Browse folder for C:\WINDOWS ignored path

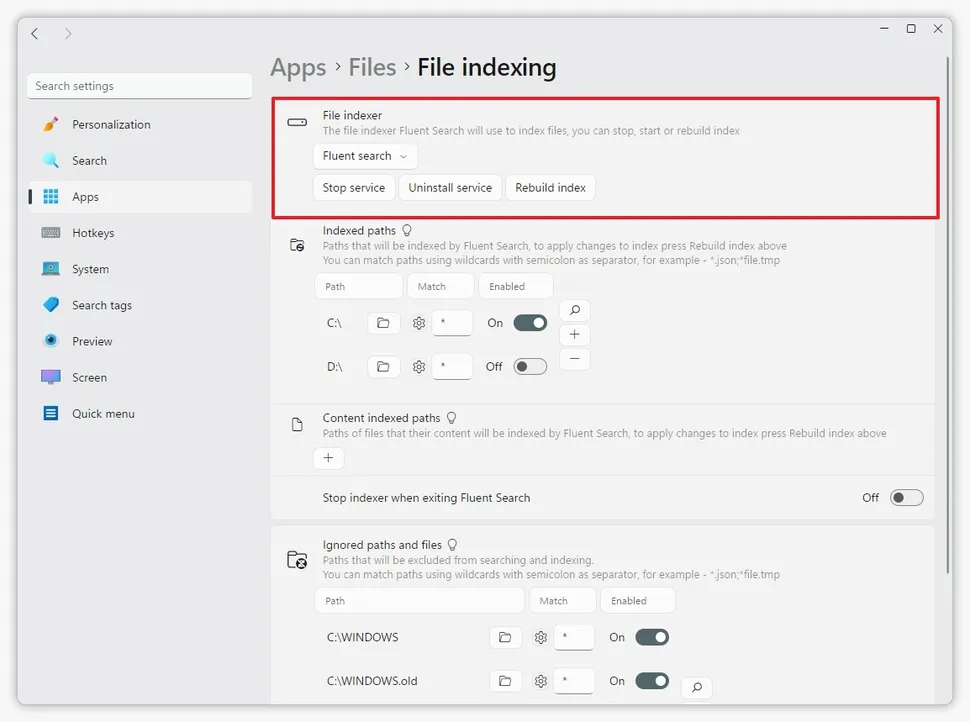tap(505, 637)
